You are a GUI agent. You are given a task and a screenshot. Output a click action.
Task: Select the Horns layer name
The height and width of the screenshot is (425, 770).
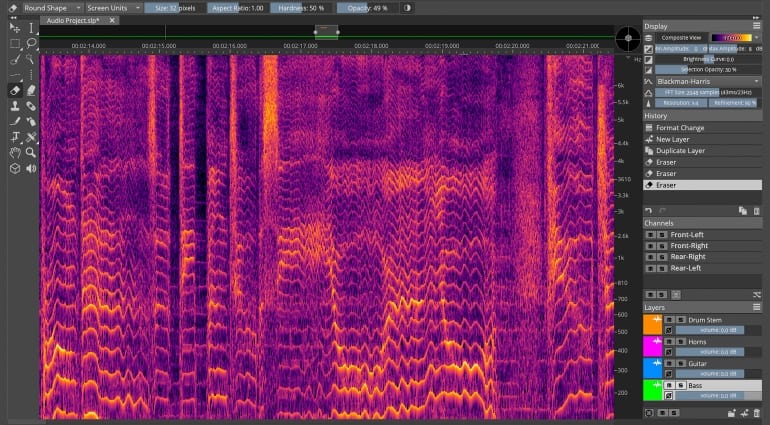tap(697, 341)
